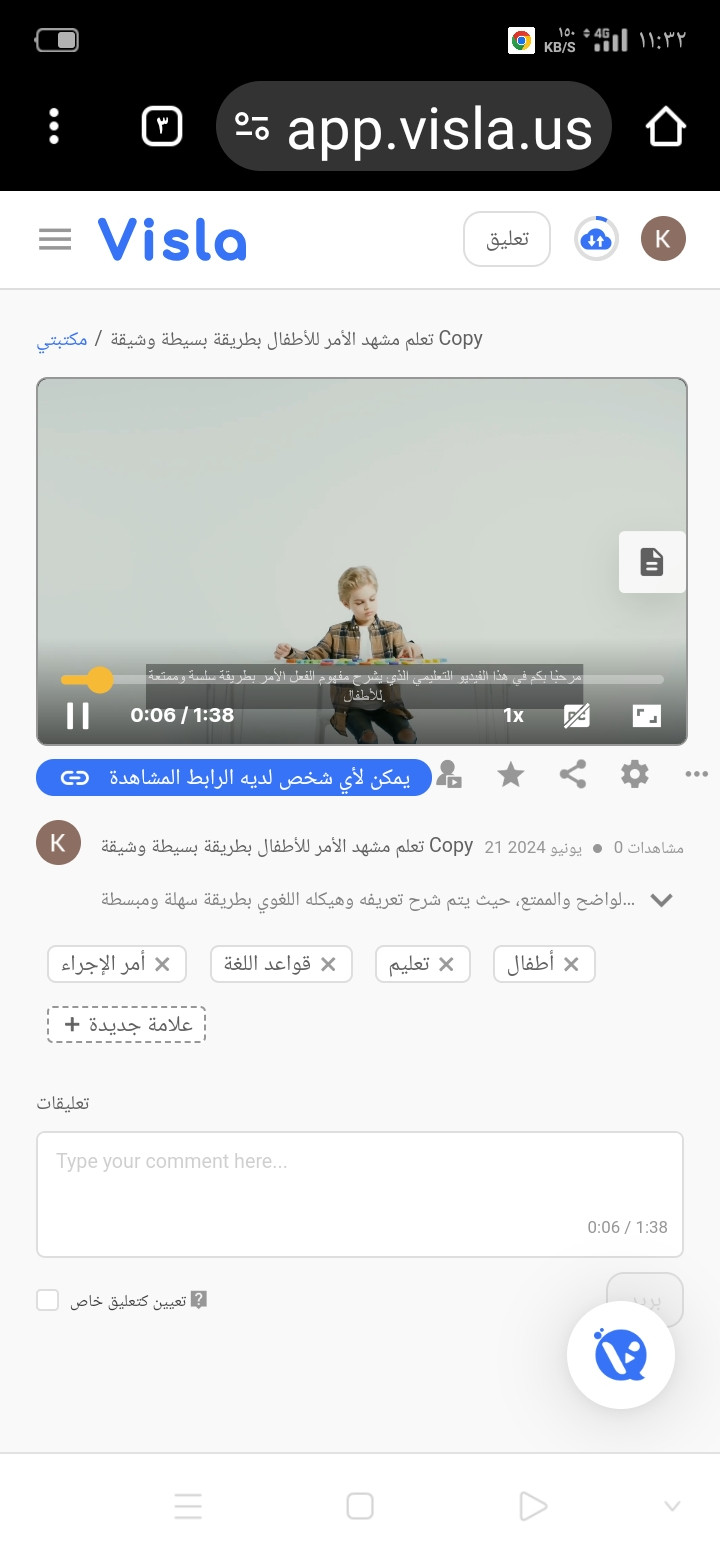This screenshot has width=720, height=1560.
Task: Open Chrome three-dot browser menu
Action: point(54,127)
